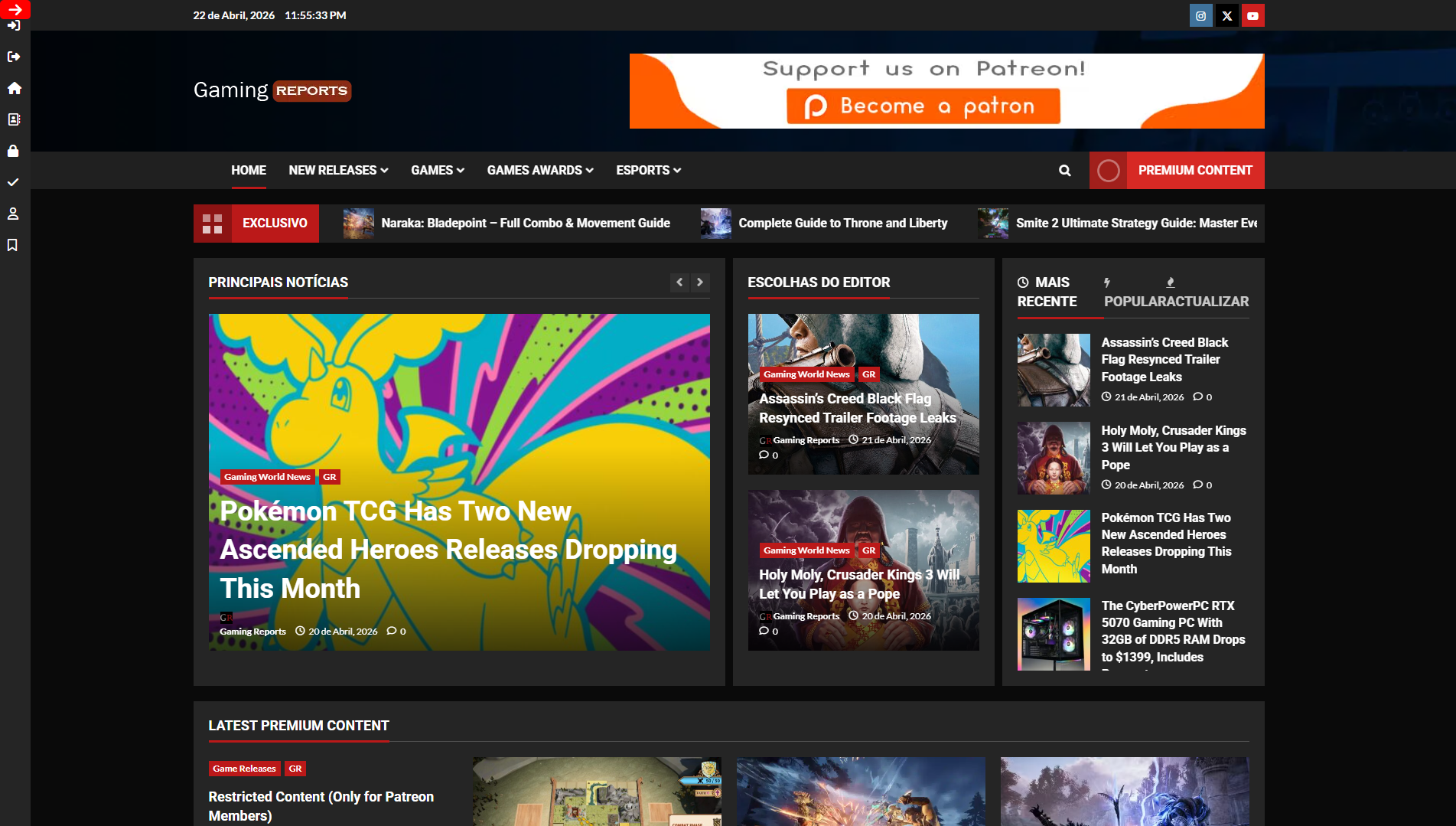Click the Throne and Liberty ticker thumbnail

(716, 224)
